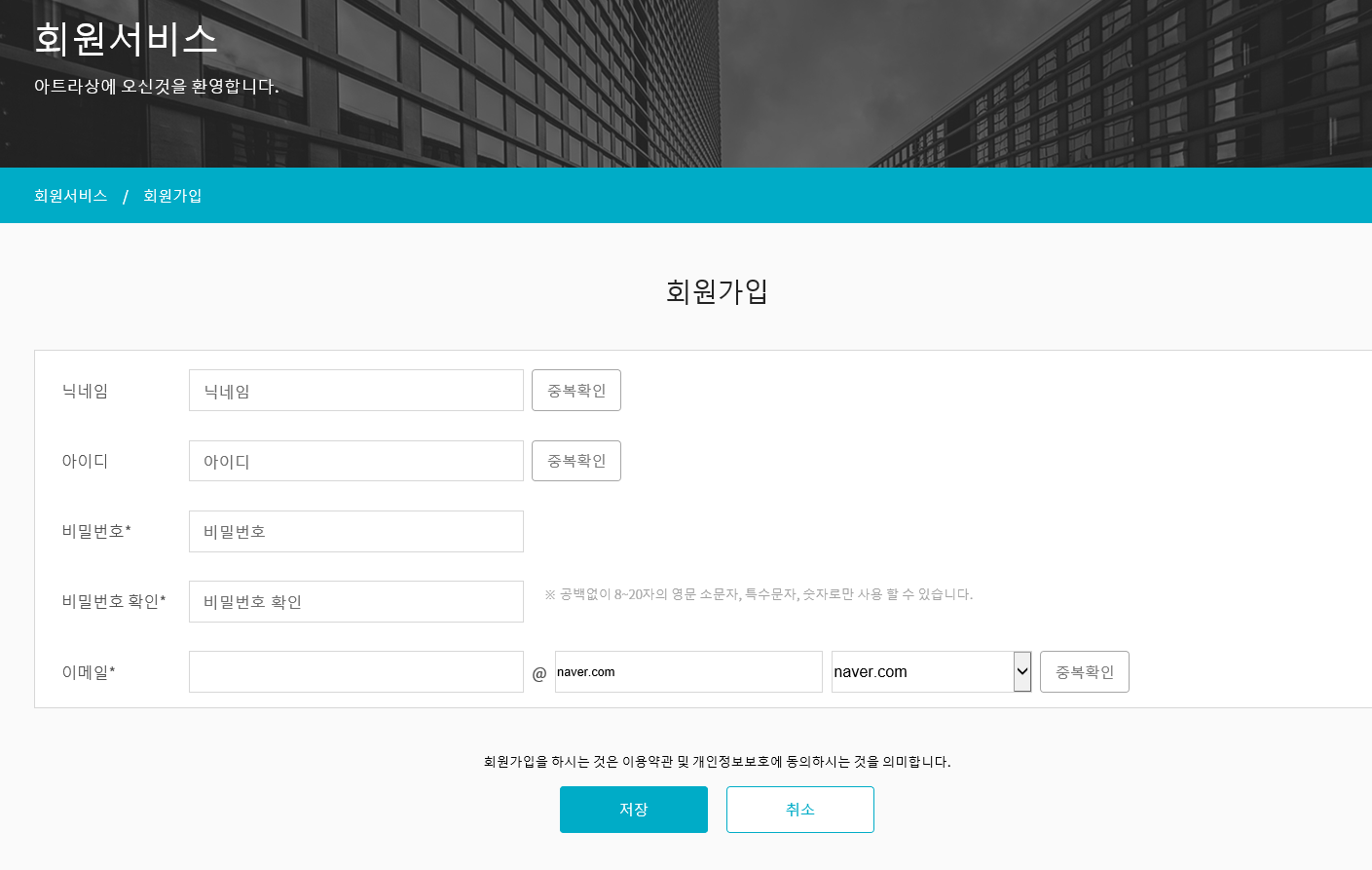This screenshot has width=1372, height=870.
Task: Click the 닉네임 input field
Action: (356, 391)
